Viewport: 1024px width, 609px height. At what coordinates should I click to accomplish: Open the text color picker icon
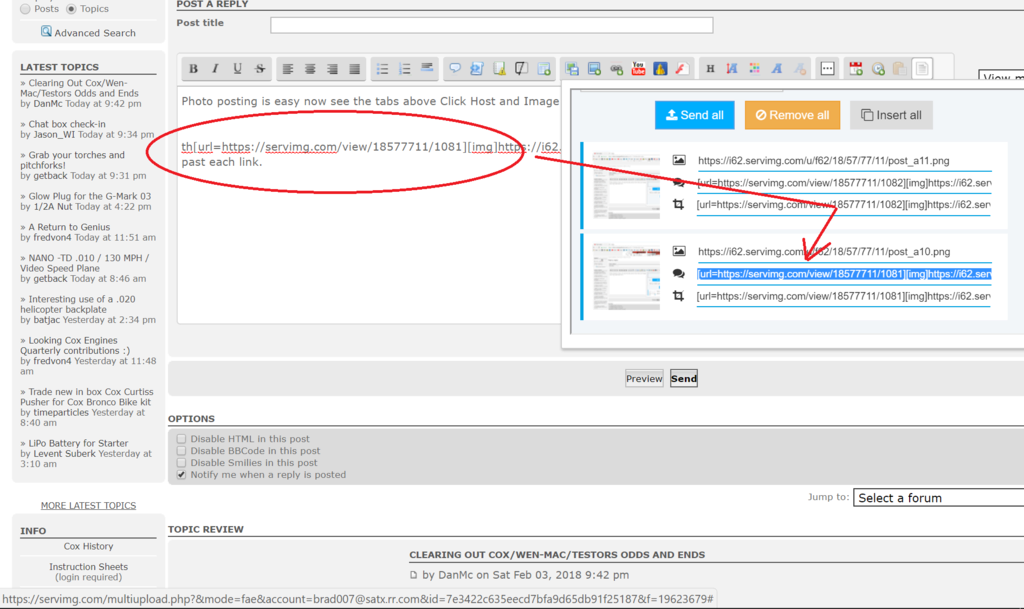coord(754,69)
